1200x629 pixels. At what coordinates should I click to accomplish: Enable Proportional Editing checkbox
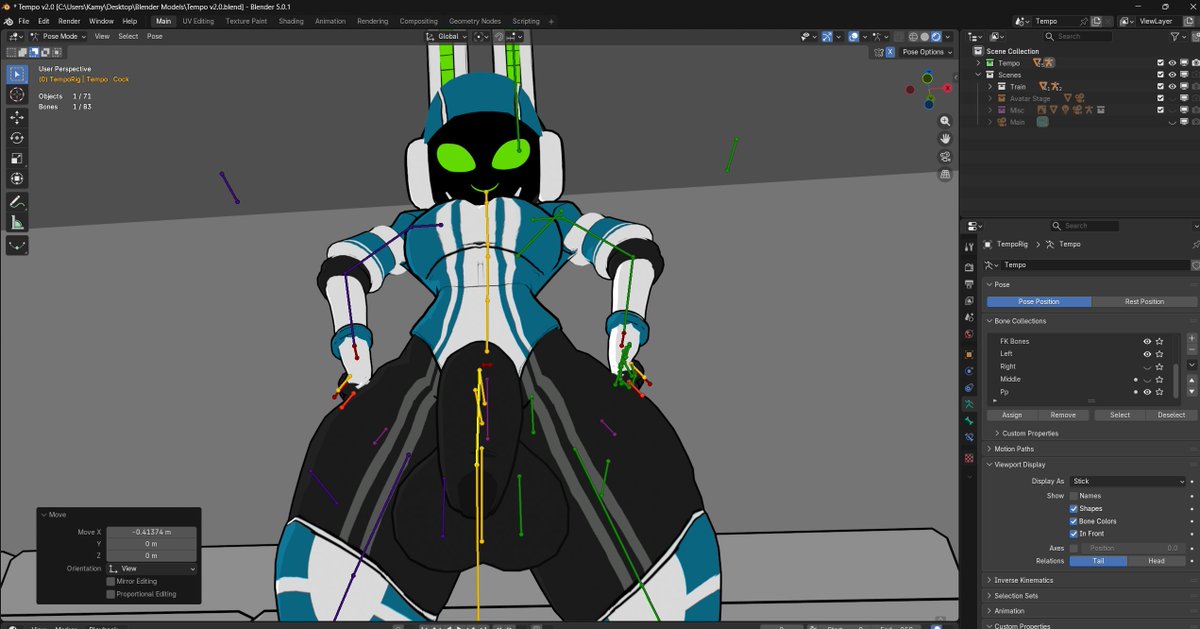tap(111, 594)
